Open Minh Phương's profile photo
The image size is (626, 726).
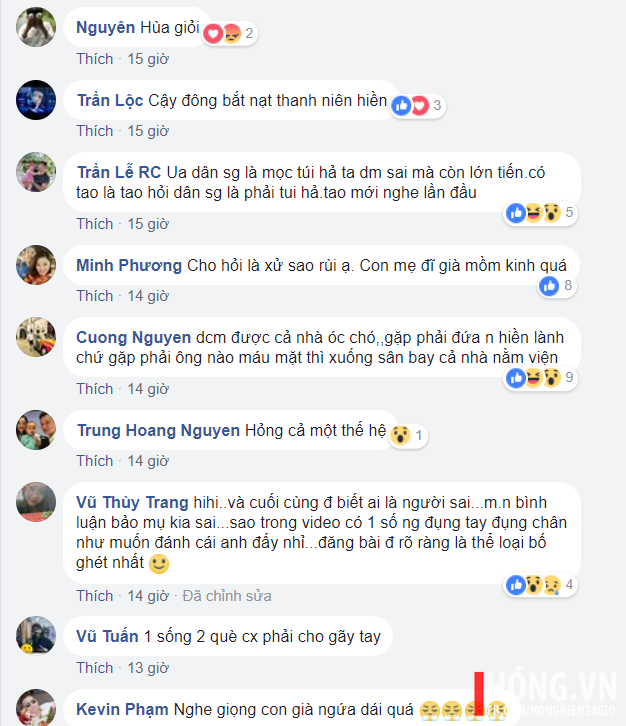coord(36,265)
